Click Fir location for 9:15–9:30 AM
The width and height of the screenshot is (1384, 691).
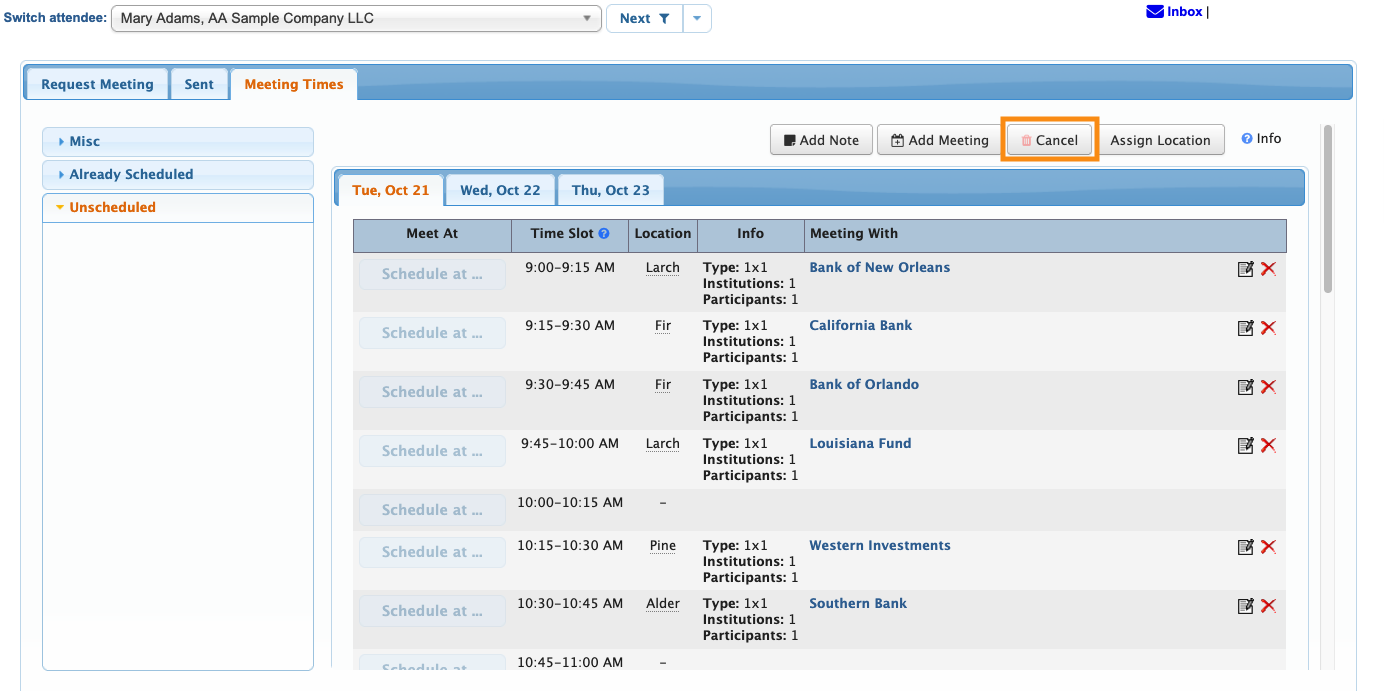pyautogui.click(x=662, y=326)
